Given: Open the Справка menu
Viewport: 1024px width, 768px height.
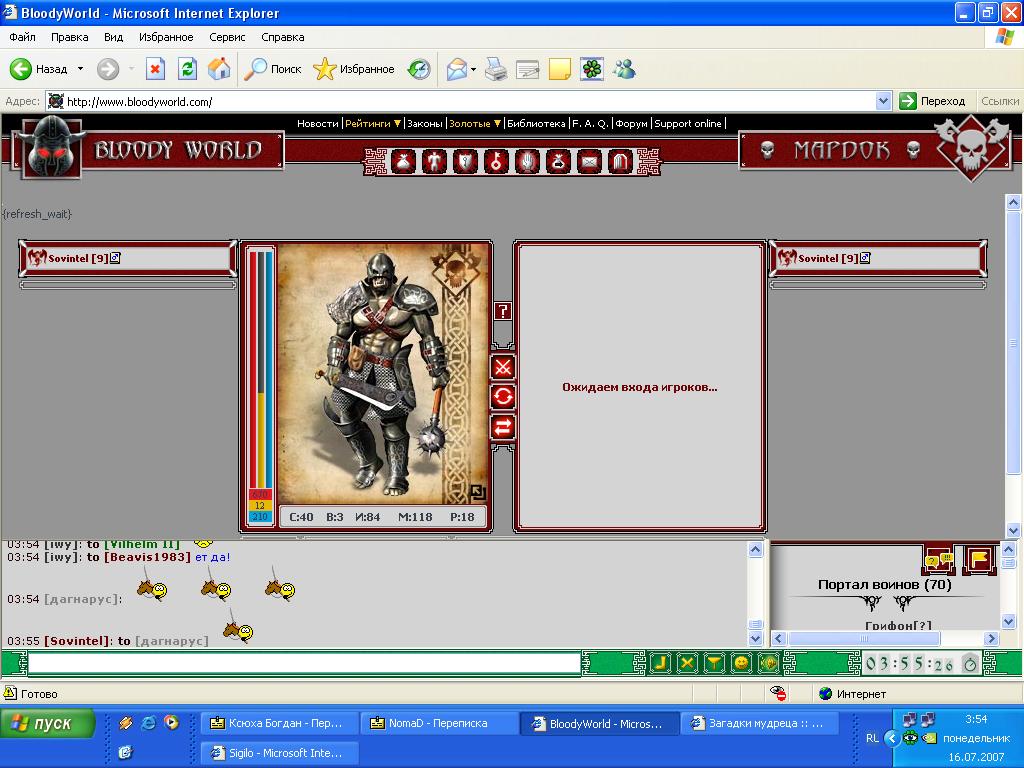Looking at the screenshot, I should pos(283,37).
